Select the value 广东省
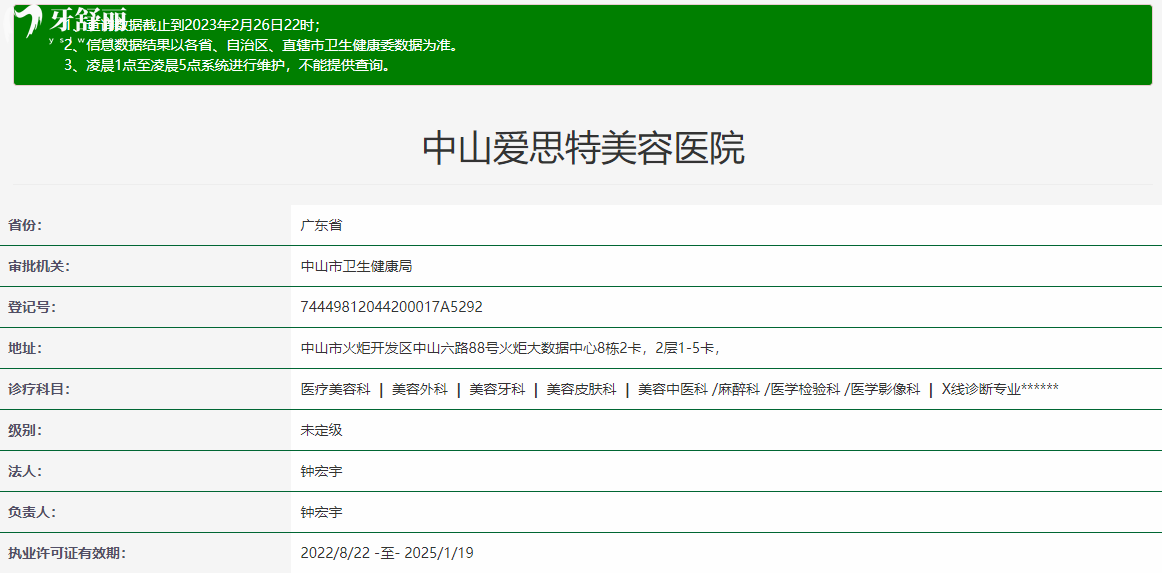The height and width of the screenshot is (573, 1162). 322,225
